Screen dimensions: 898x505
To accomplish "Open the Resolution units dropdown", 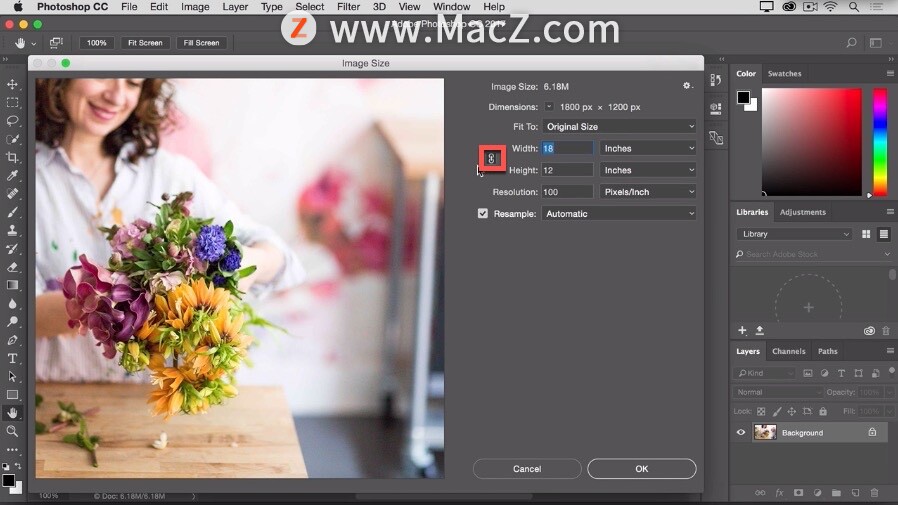I will pyautogui.click(x=648, y=192).
